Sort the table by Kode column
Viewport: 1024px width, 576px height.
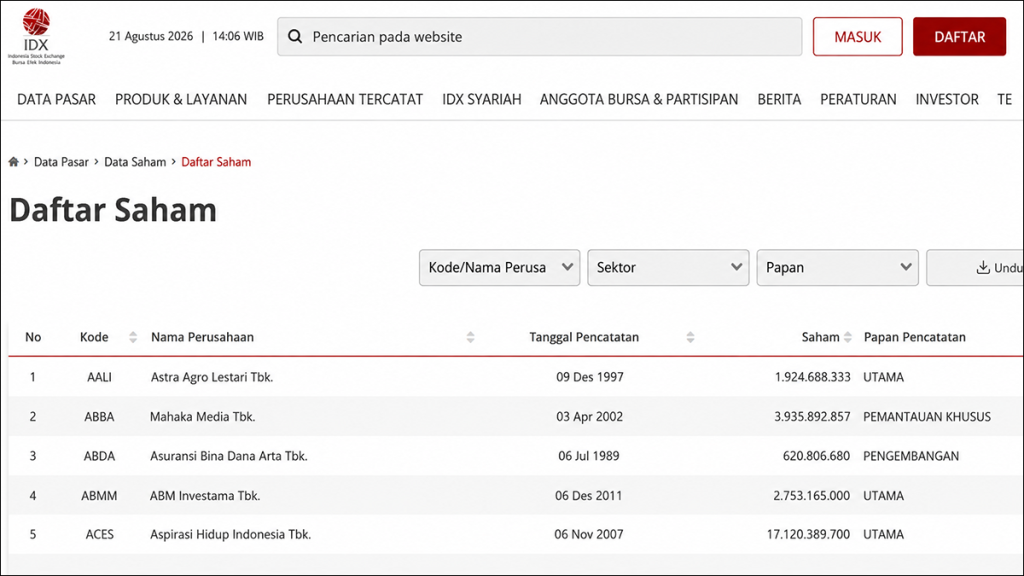pos(133,337)
